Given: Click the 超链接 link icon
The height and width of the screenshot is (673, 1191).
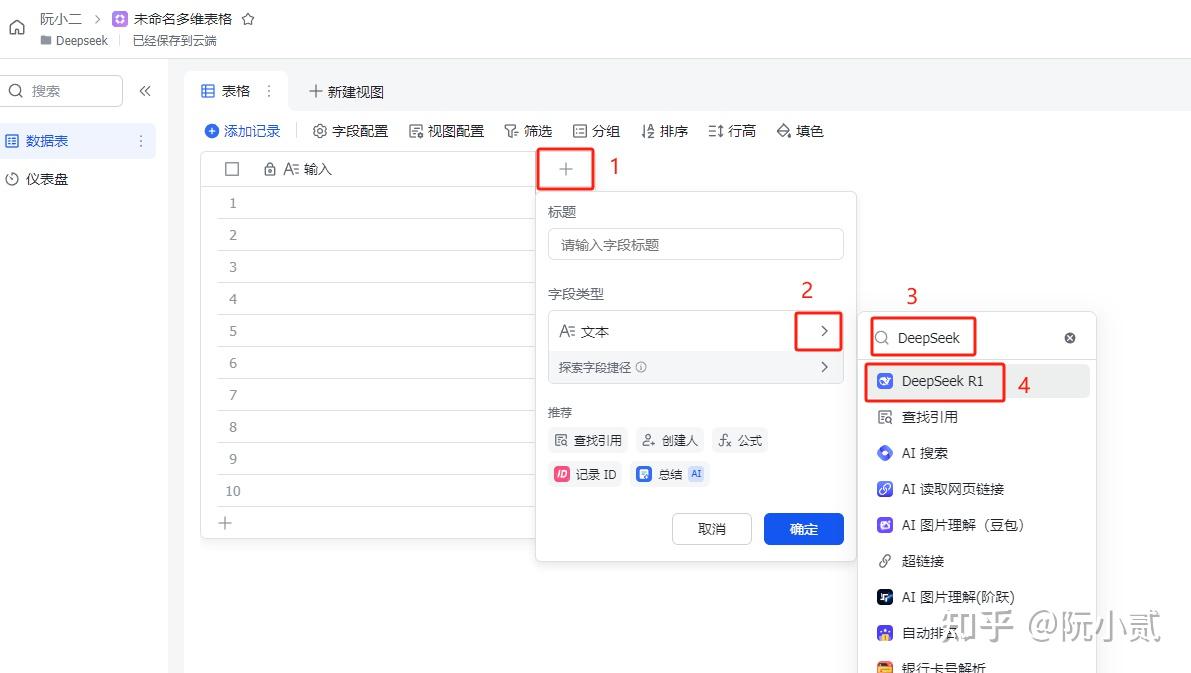Looking at the screenshot, I should click(x=885, y=561).
